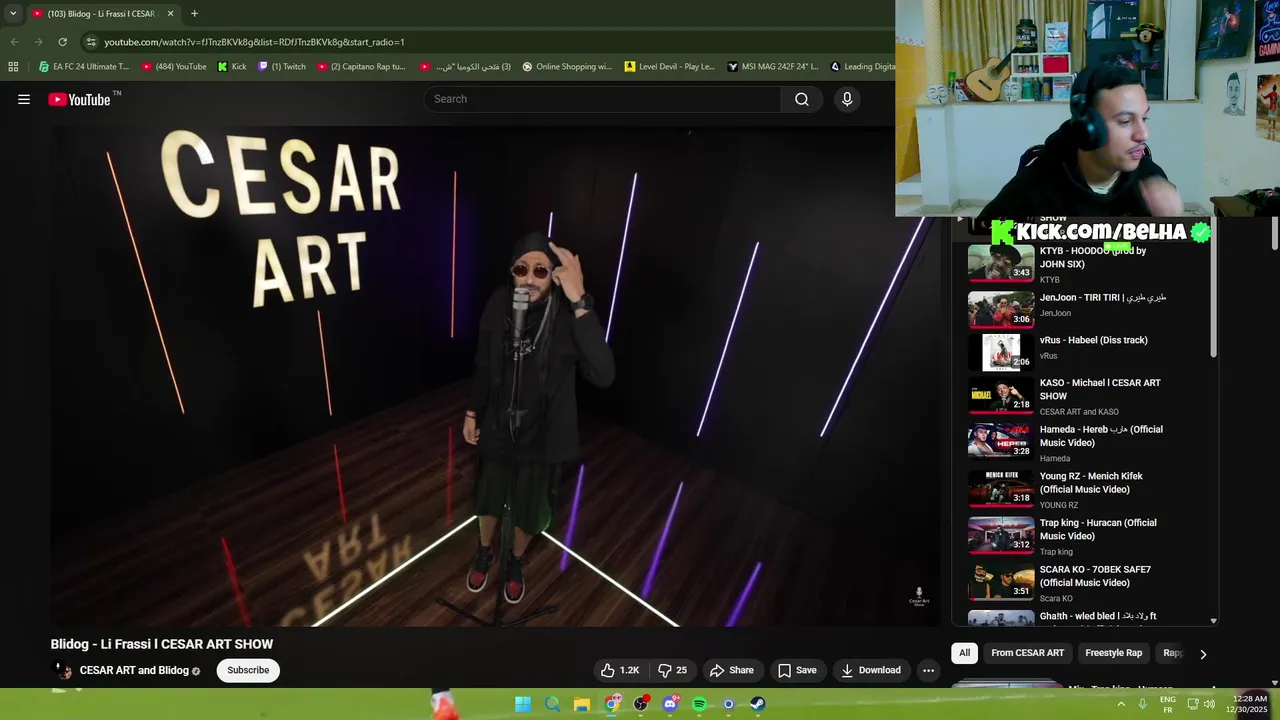The width and height of the screenshot is (1280, 720).
Task: Click the video title Blidog - Li Frassi
Action: (x=162, y=644)
